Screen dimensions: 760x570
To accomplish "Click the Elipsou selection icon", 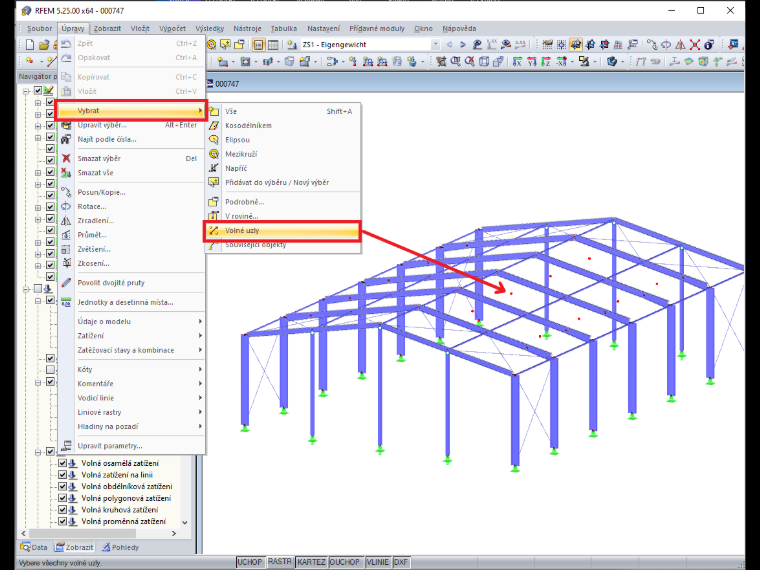I will pos(214,140).
